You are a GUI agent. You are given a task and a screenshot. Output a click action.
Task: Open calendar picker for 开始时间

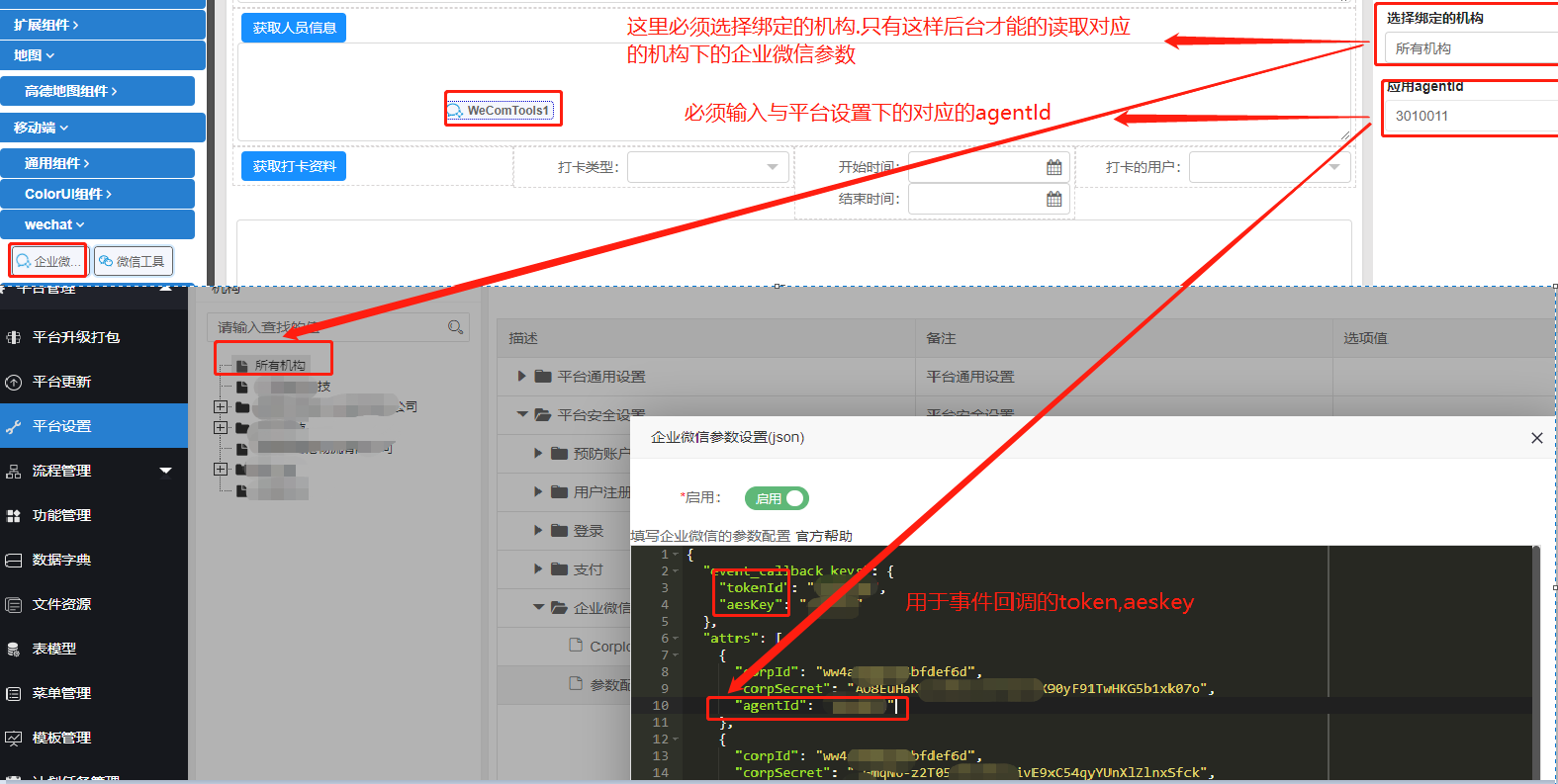(1054, 167)
